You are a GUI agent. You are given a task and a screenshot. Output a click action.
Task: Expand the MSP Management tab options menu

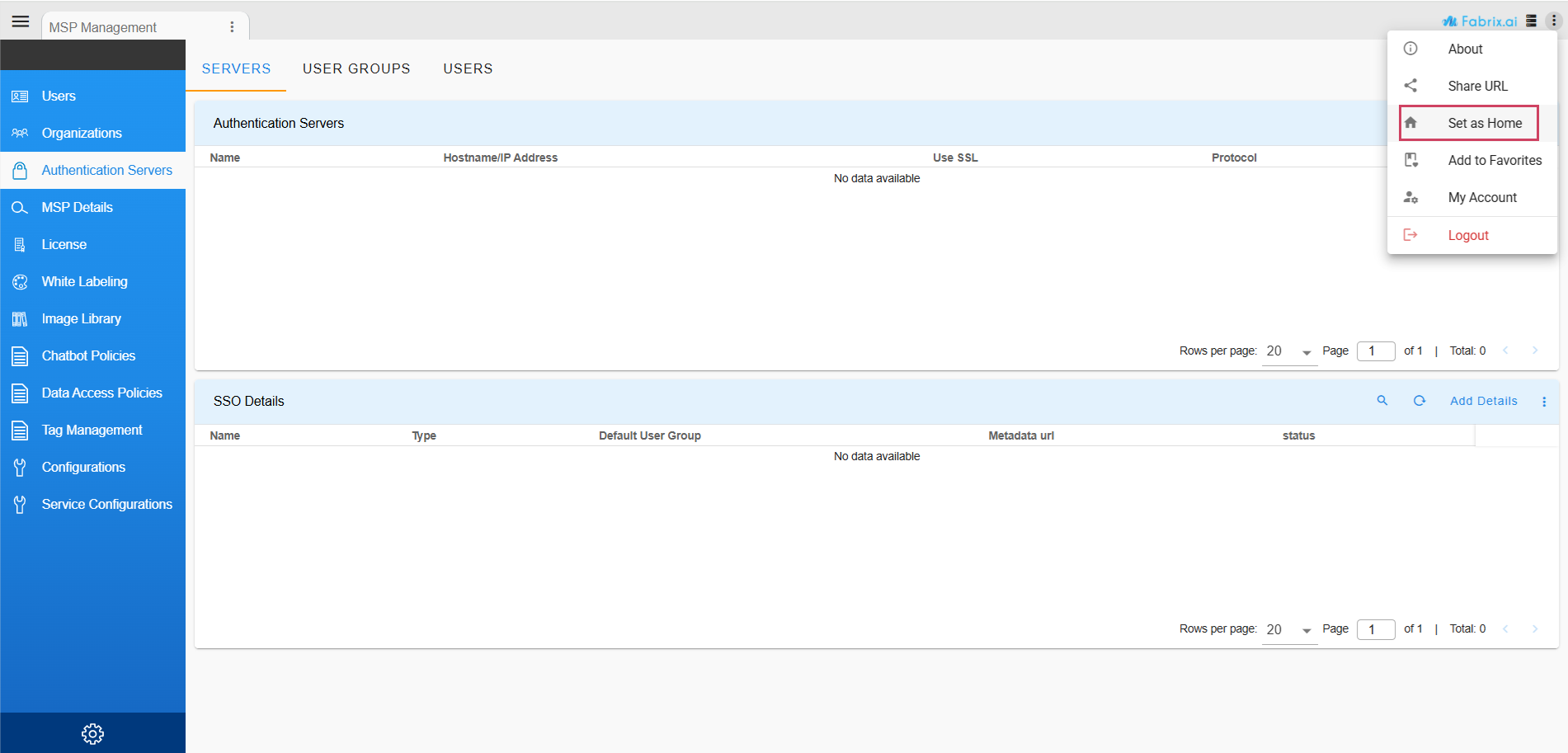click(232, 27)
